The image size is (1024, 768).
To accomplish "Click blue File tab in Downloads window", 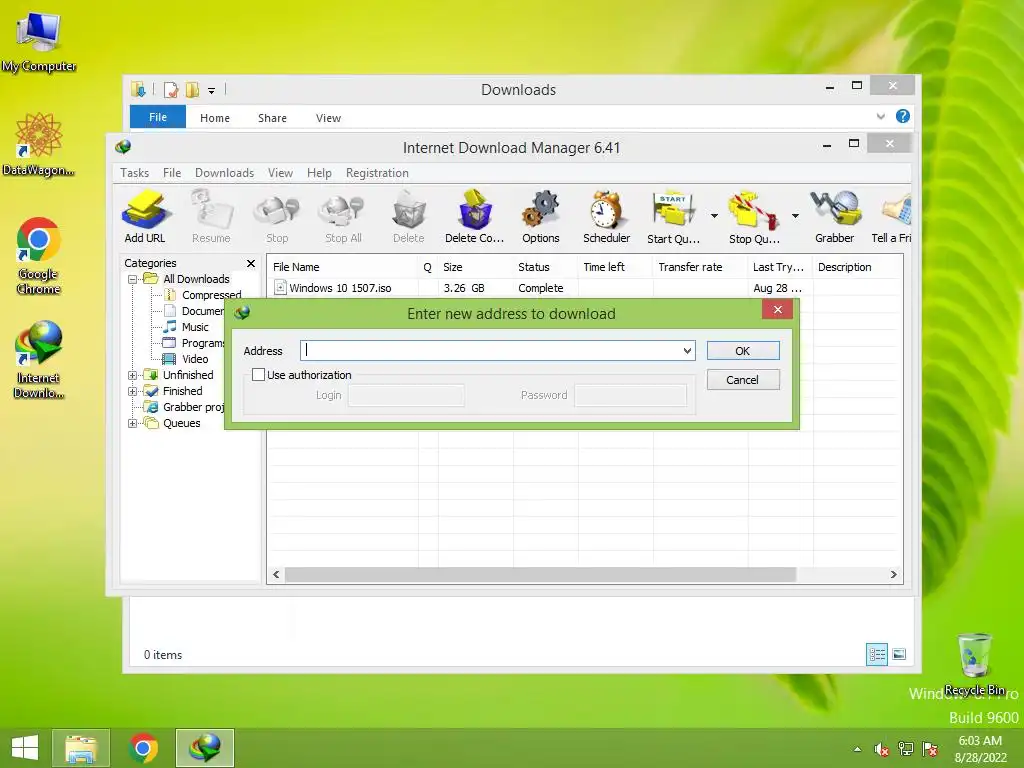I will (158, 117).
